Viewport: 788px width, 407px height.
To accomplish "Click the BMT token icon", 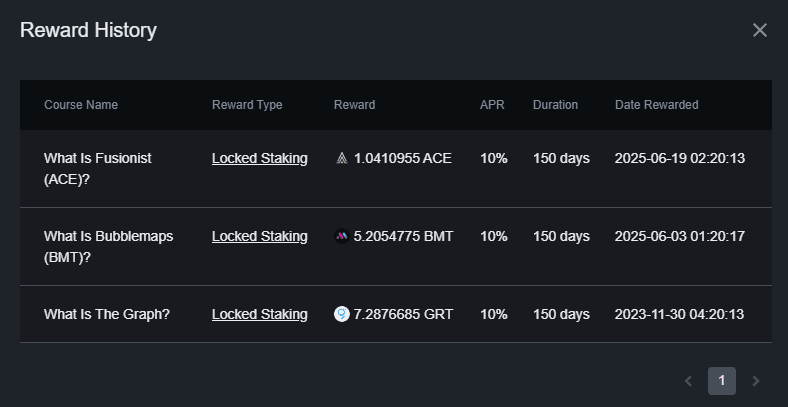I will [x=342, y=236].
